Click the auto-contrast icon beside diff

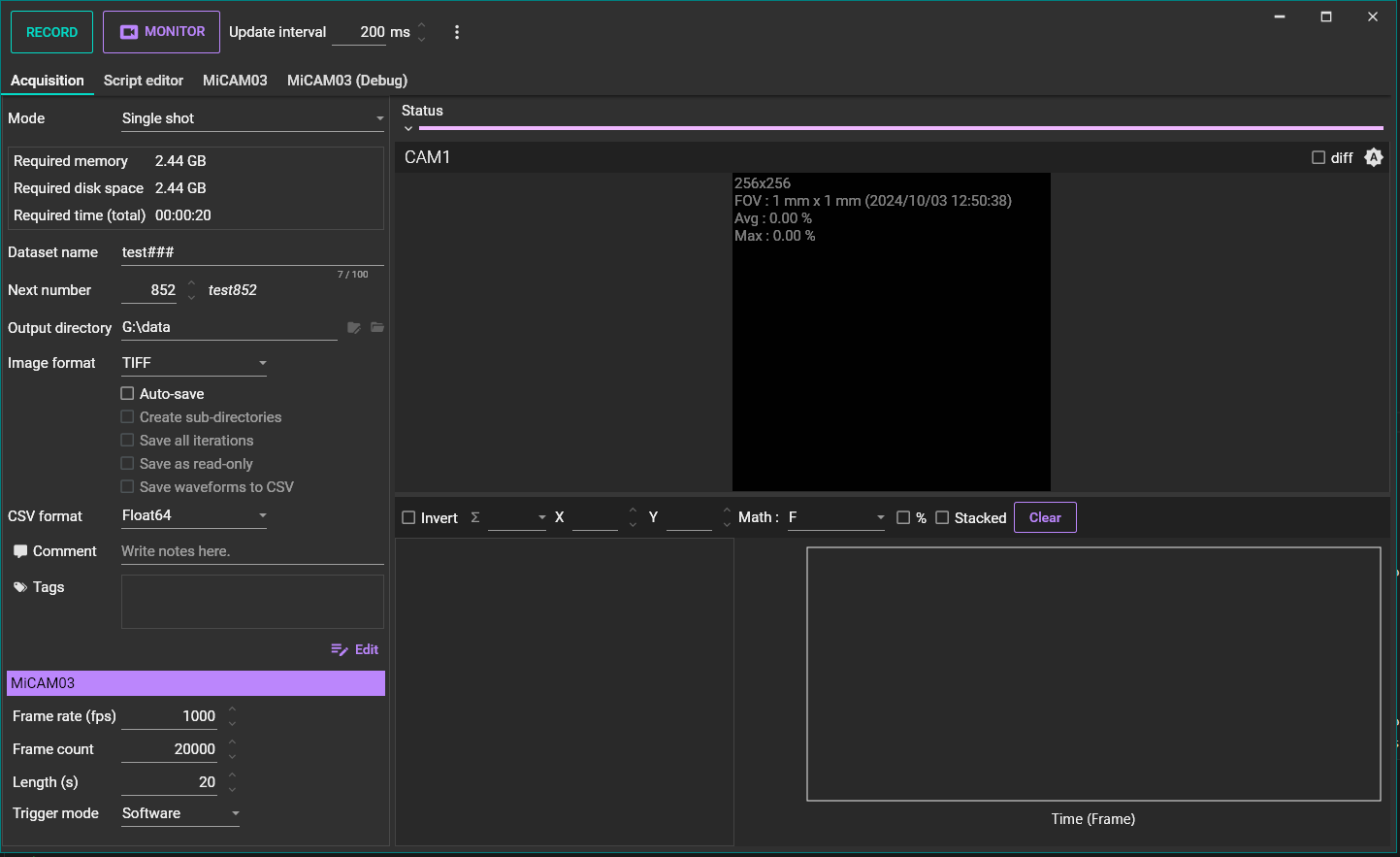coord(1374,157)
